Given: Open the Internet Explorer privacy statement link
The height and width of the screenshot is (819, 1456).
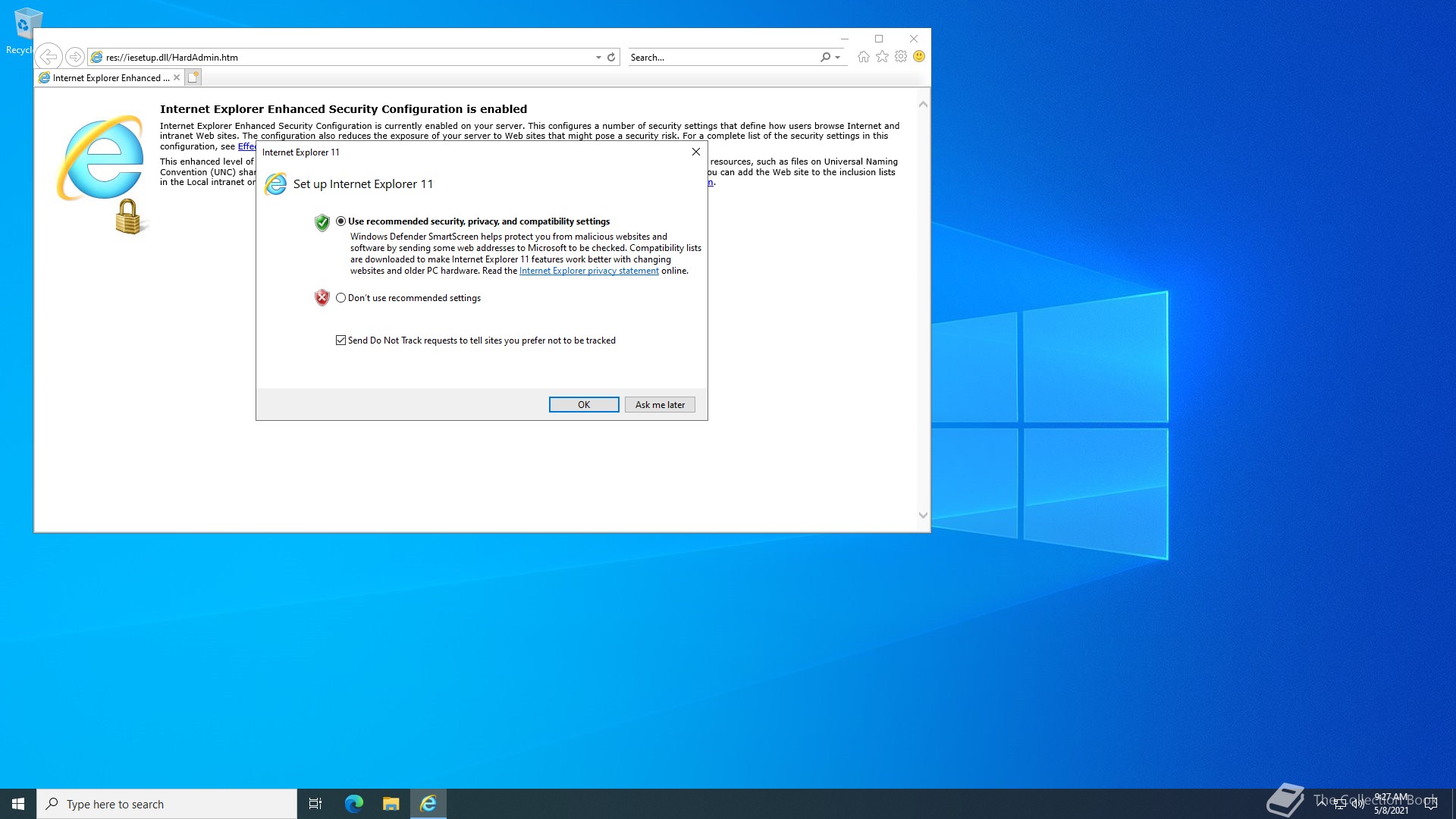Looking at the screenshot, I should (x=589, y=270).
